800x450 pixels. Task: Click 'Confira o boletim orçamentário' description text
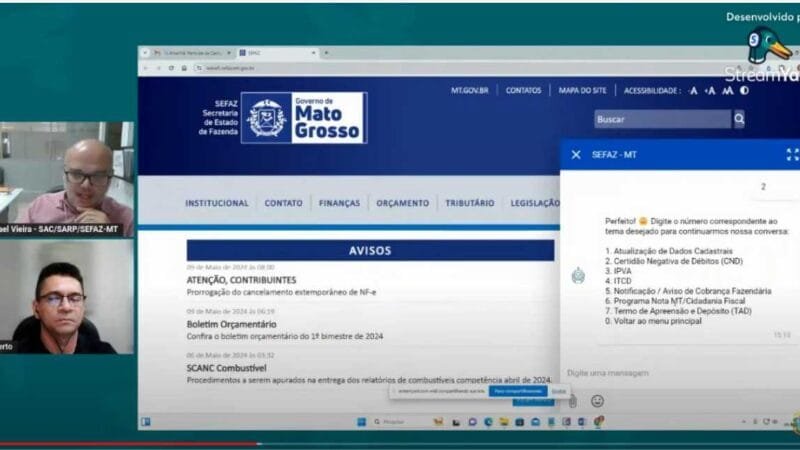click(285, 336)
